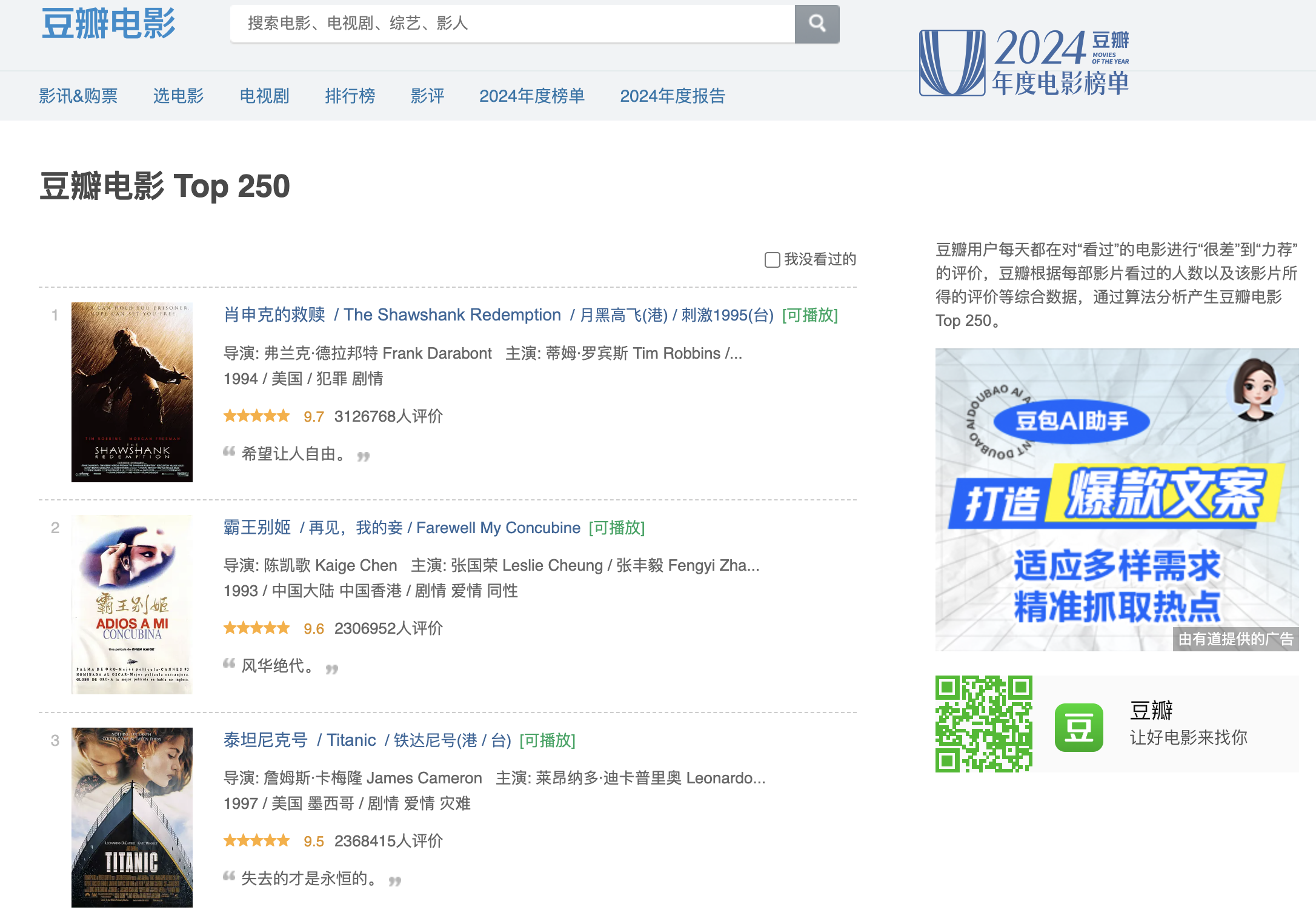Screen dimensions: 1316x910
Task: Select 选电影 in navigation bar
Action: (x=178, y=96)
